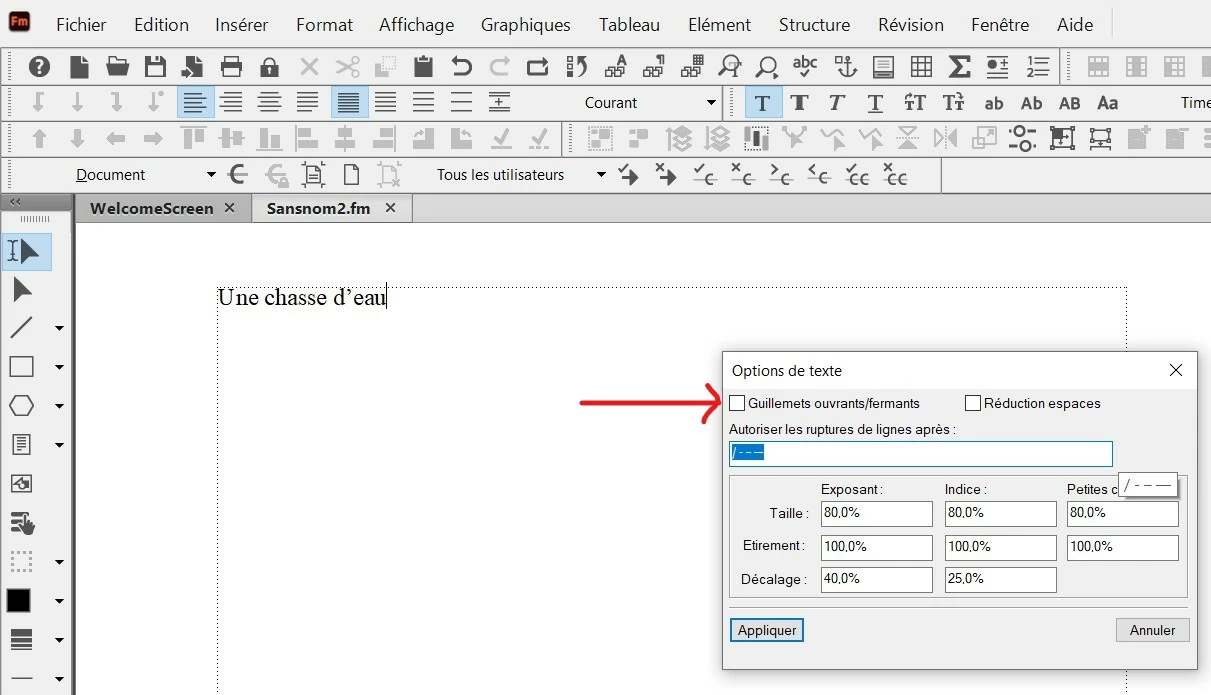This screenshot has height=695, width=1211.
Task: Enable Réduction espaces checkbox
Action: [x=973, y=403]
